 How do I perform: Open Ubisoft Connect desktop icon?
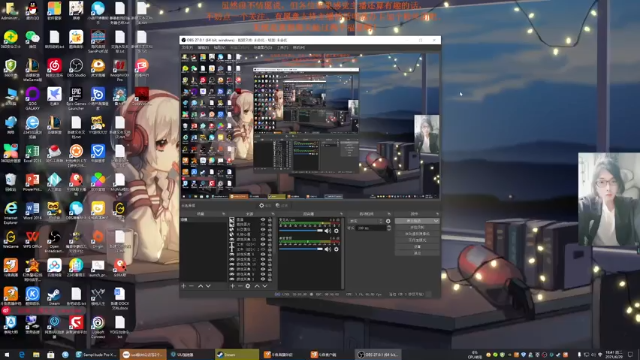[98, 327]
